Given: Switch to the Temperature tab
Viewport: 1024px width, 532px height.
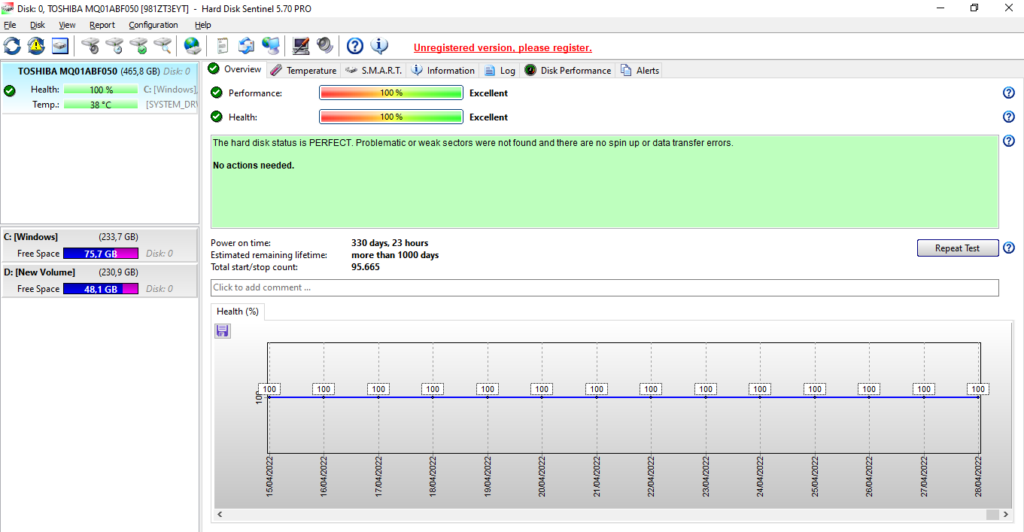Looking at the screenshot, I should coord(304,70).
